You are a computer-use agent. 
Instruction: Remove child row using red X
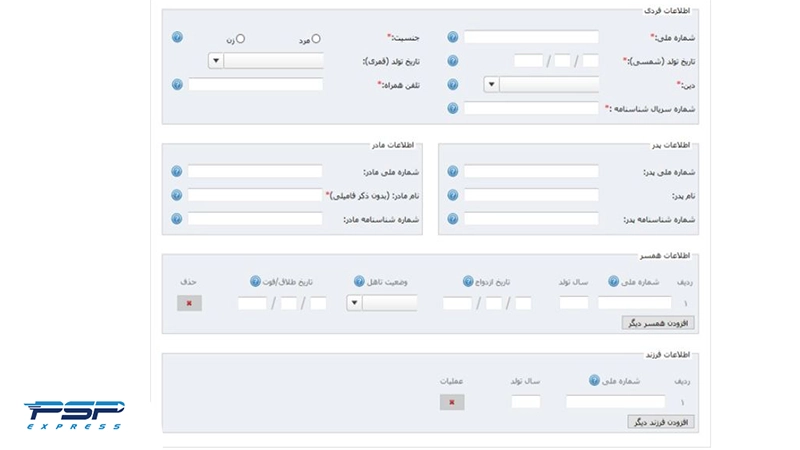[452, 402]
